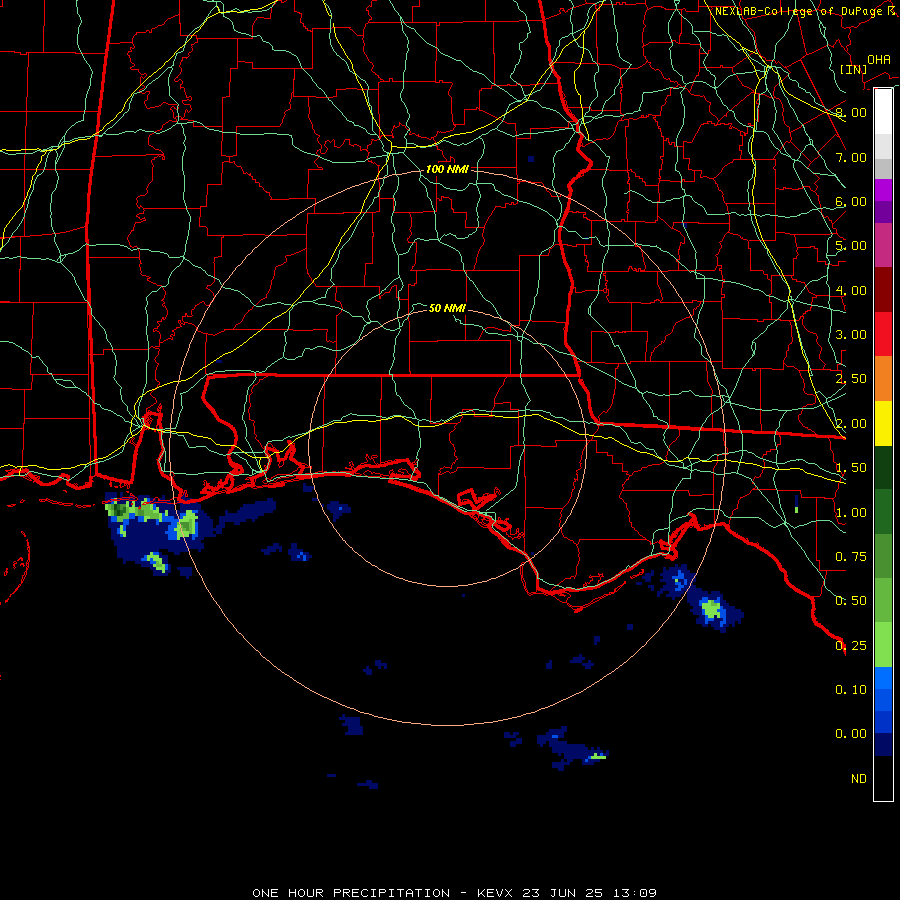Select the 0.00 legend value
Screen dimensions: 900x900
click(x=851, y=734)
